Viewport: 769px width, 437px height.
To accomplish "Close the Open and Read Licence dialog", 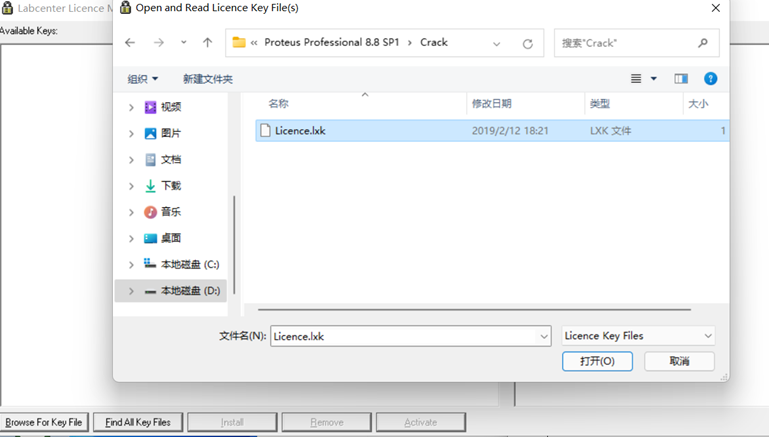I will point(716,8).
